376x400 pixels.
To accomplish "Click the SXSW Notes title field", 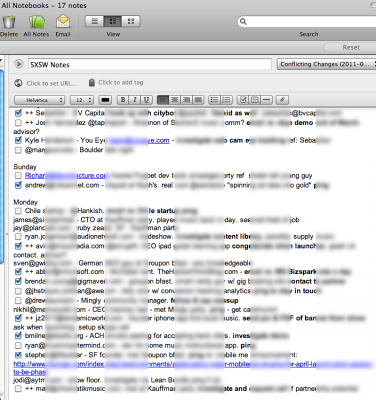I will (x=150, y=64).
